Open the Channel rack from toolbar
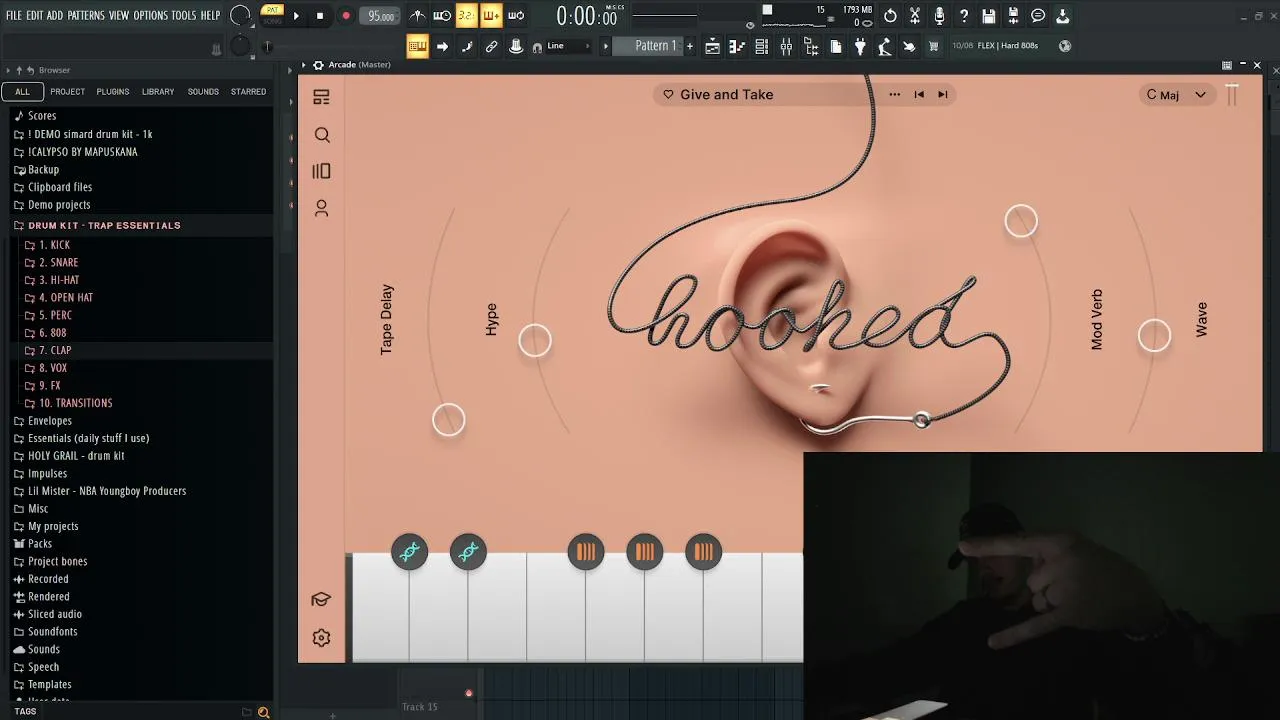Screen dimensions: 1280x720 tap(761, 46)
